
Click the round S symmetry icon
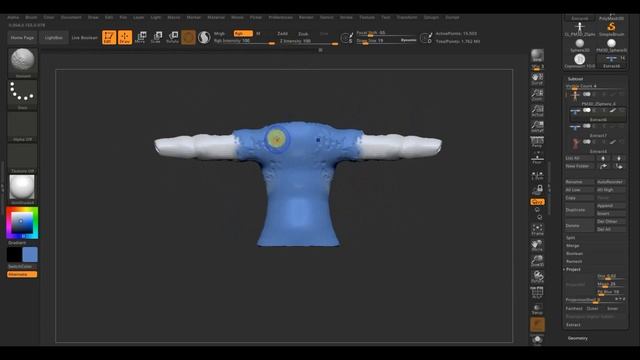coord(204,38)
